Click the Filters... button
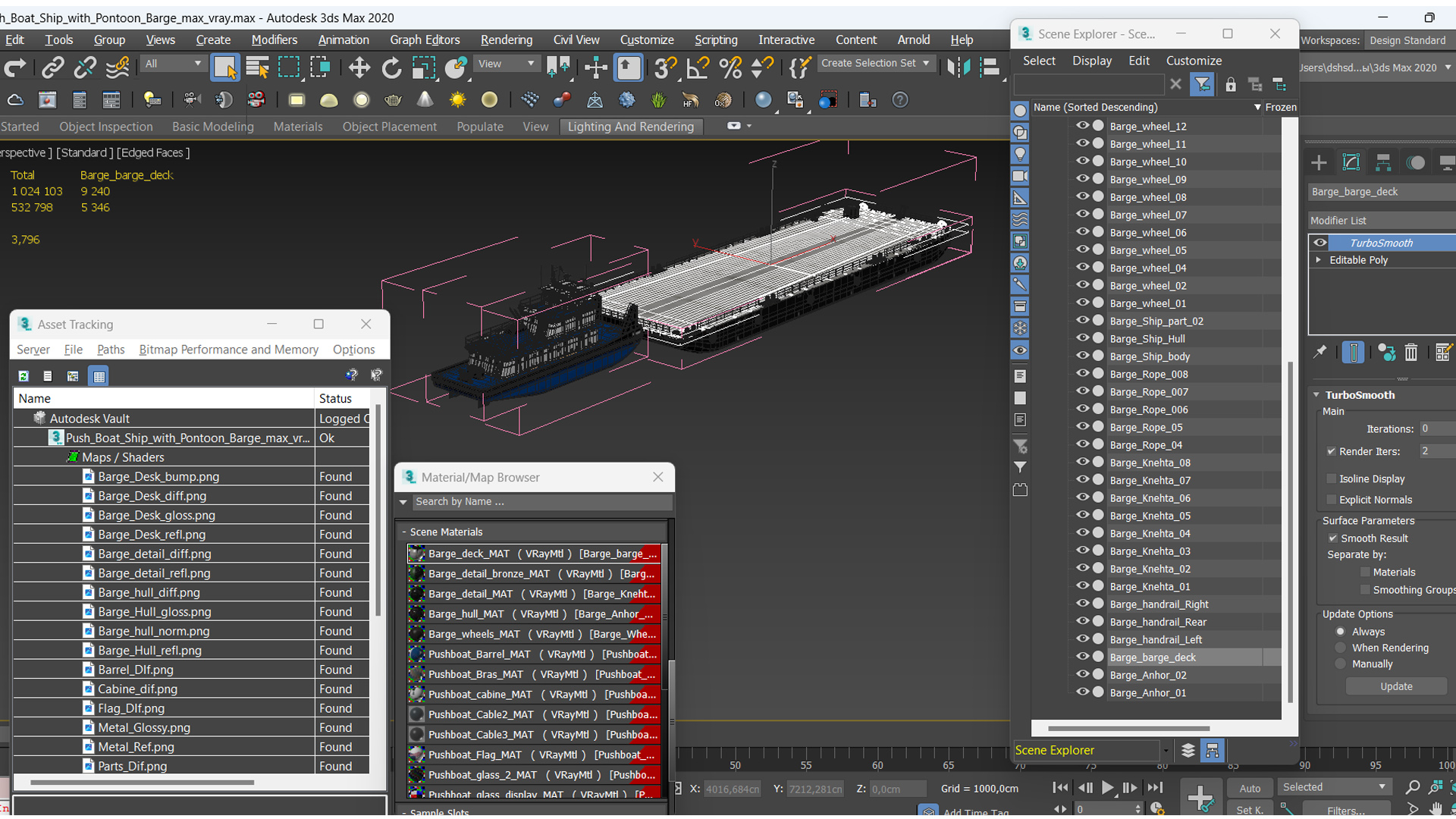This screenshot has height=819, width=1456. (x=1346, y=810)
